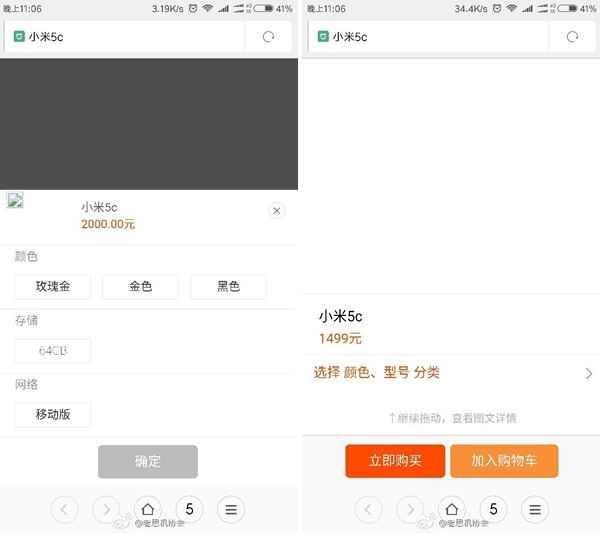Screen dimensions: 600x533
Task: Tap green site badge in left address bar
Action: pos(19,37)
